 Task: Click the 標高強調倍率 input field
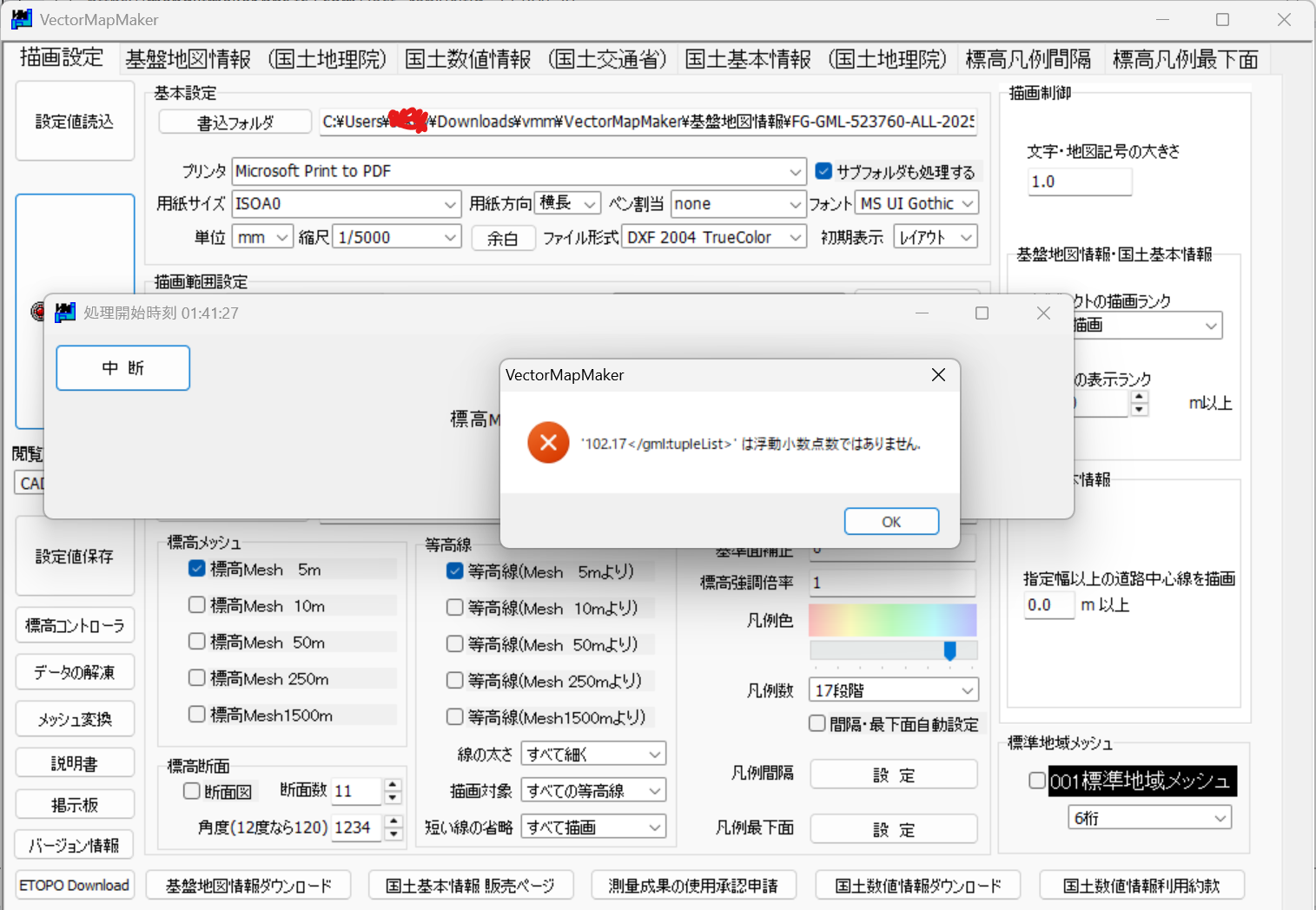892,583
